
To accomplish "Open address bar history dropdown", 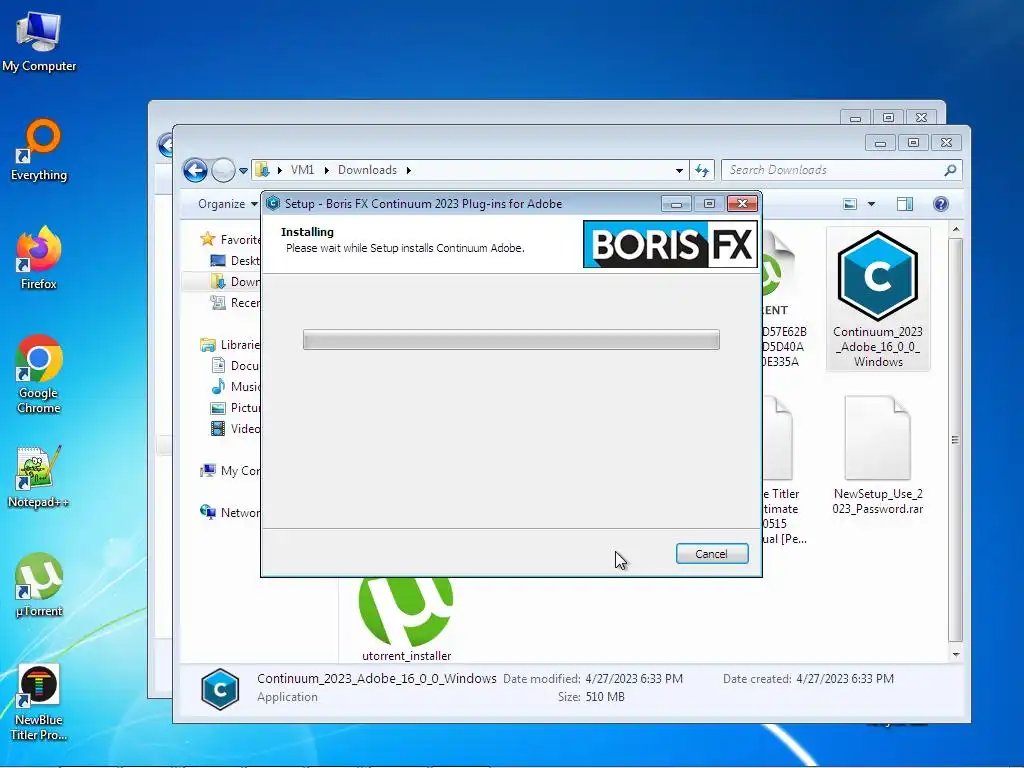I will coord(679,170).
